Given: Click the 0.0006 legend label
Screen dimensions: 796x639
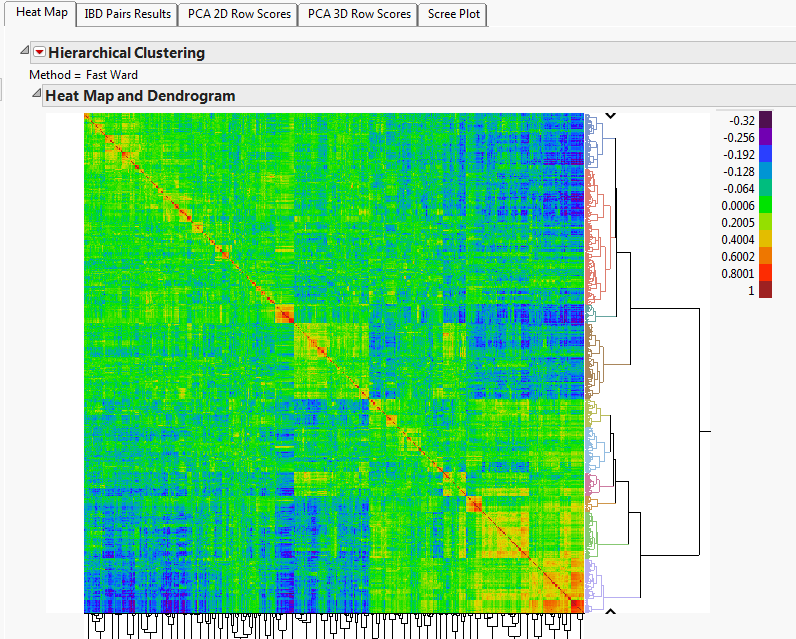Looking at the screenshot, I should [738, 206].
